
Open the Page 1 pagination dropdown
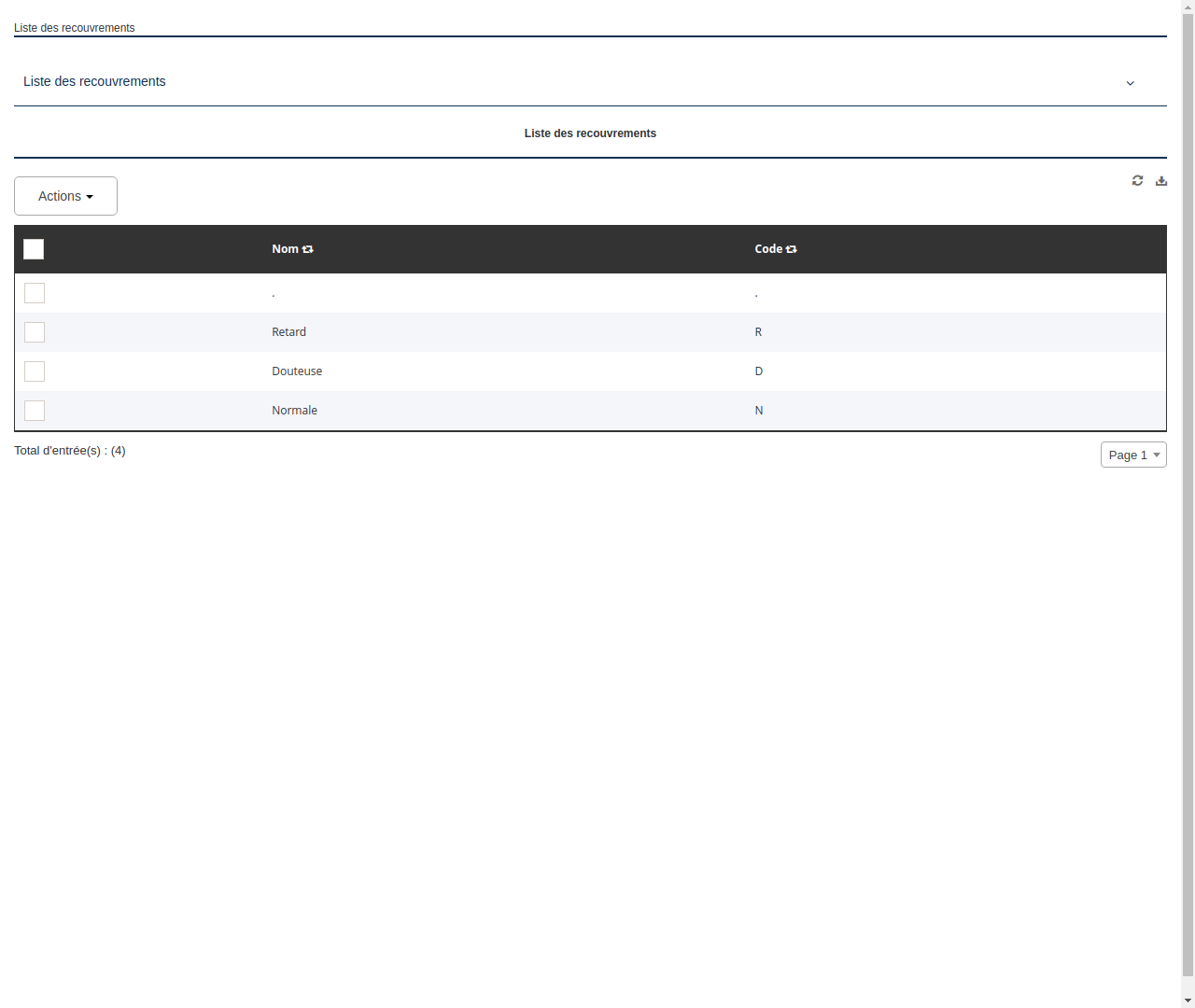tap(1133, 455)
